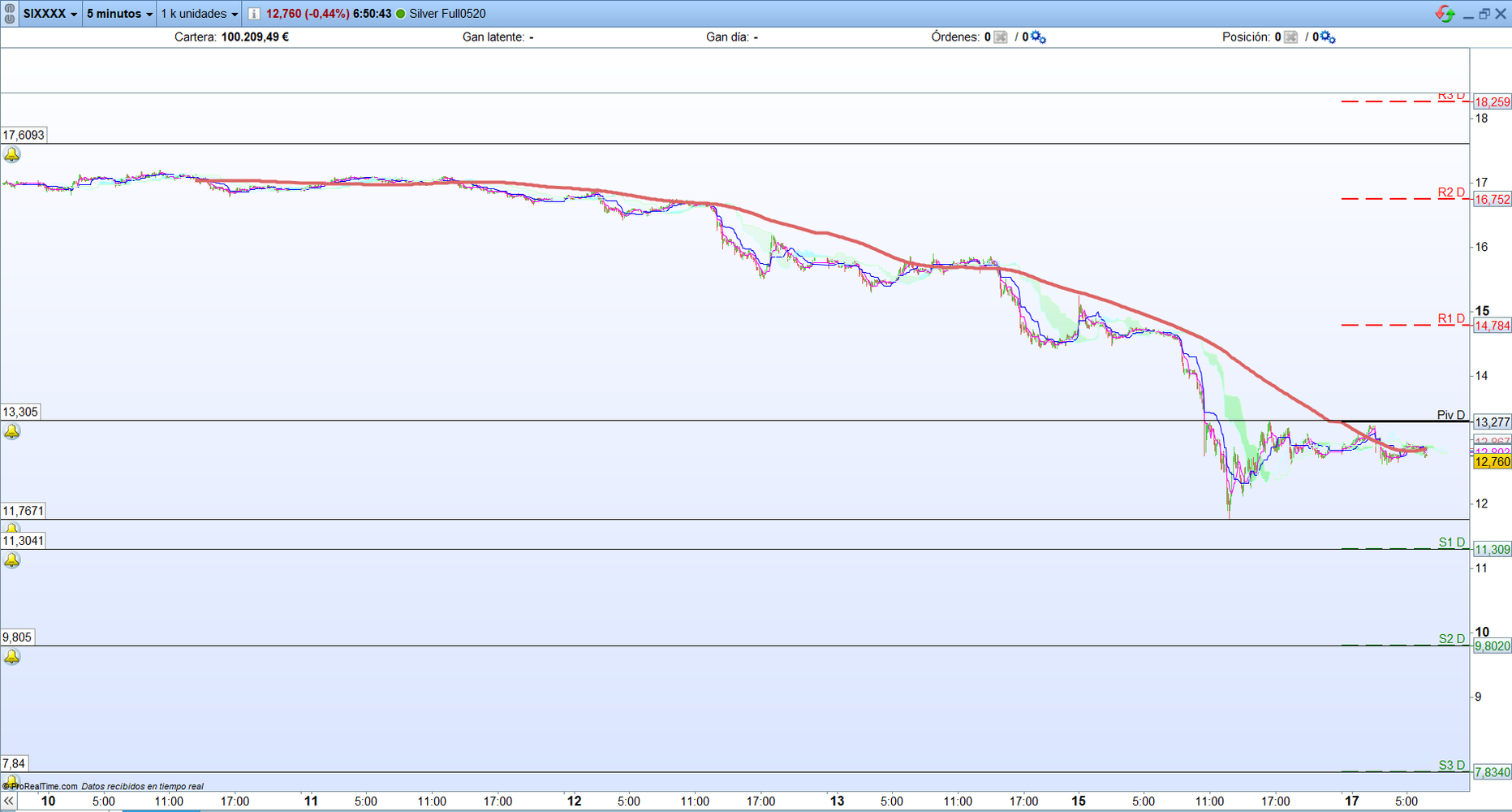Open the Órdenes settings gear
Screen dimensions: 1512x812
[1037, 37]
